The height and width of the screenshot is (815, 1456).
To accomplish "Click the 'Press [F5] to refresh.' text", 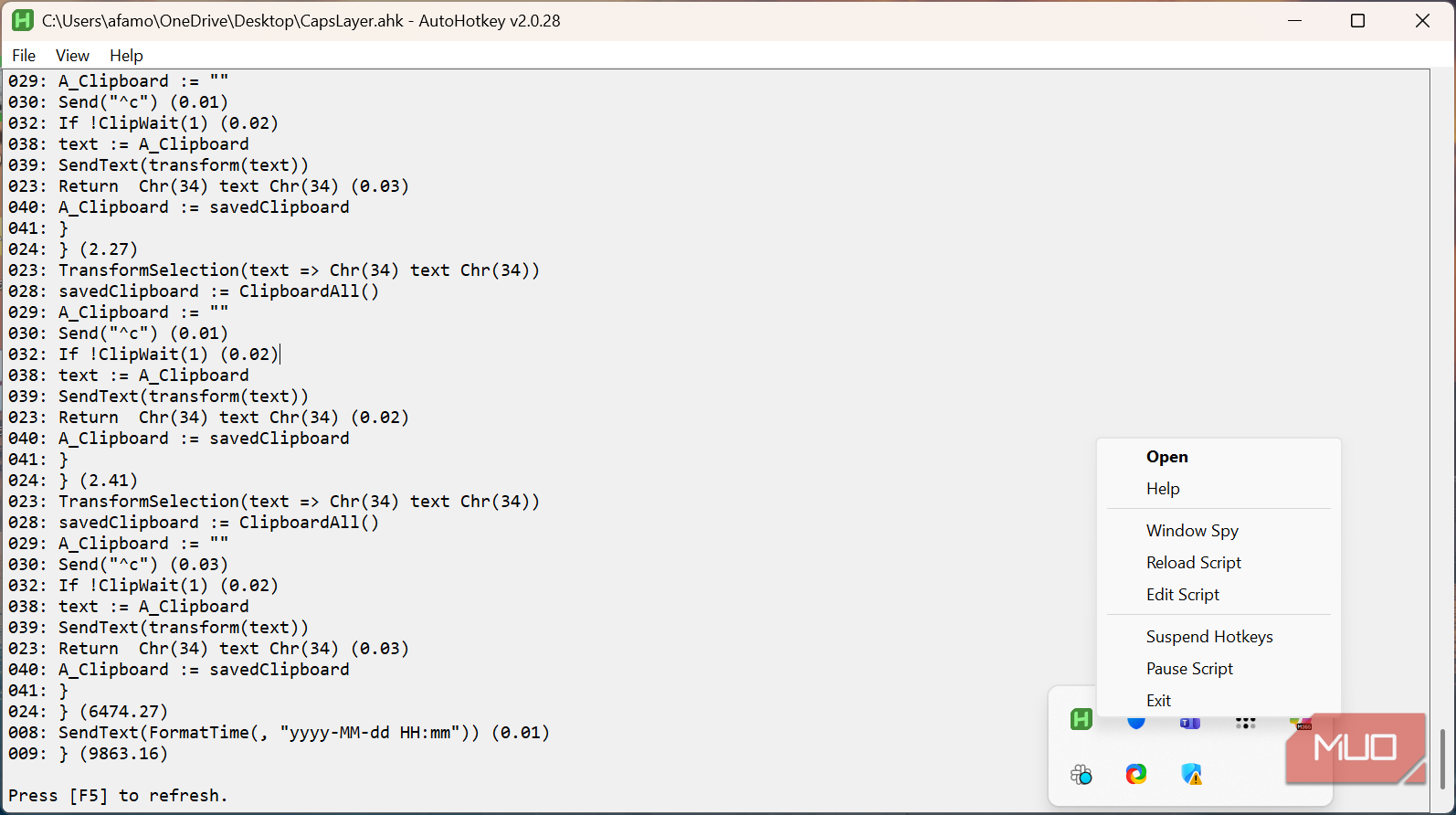I will (x=118, y=796).
